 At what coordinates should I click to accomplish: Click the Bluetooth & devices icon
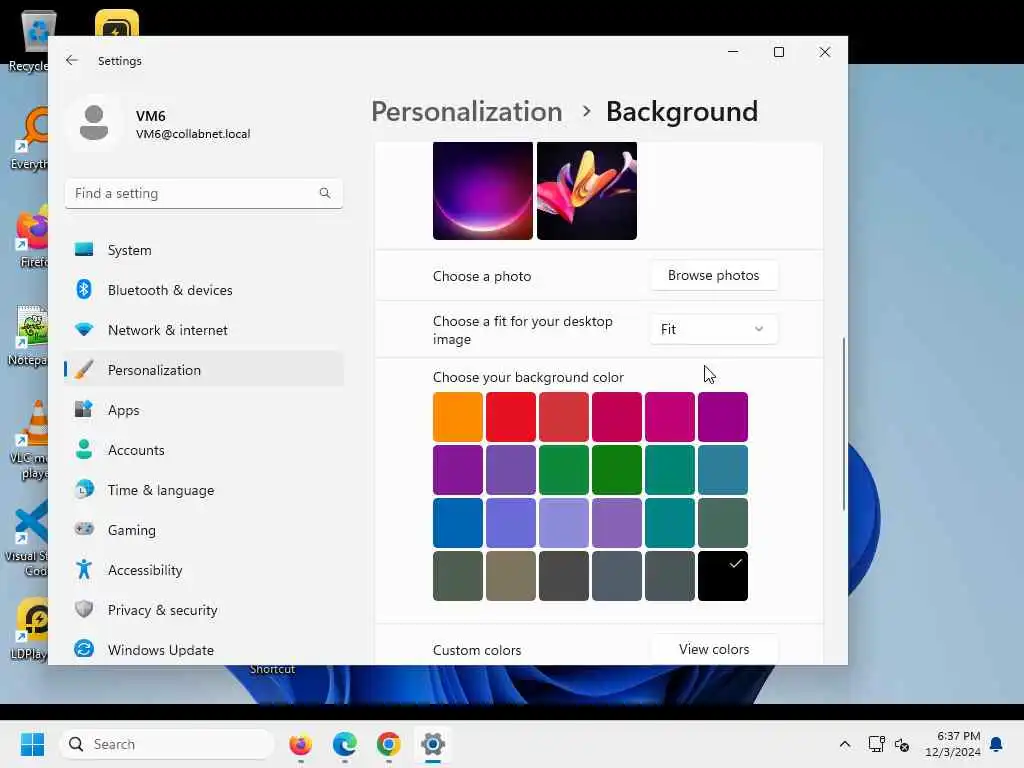[84, 289]
